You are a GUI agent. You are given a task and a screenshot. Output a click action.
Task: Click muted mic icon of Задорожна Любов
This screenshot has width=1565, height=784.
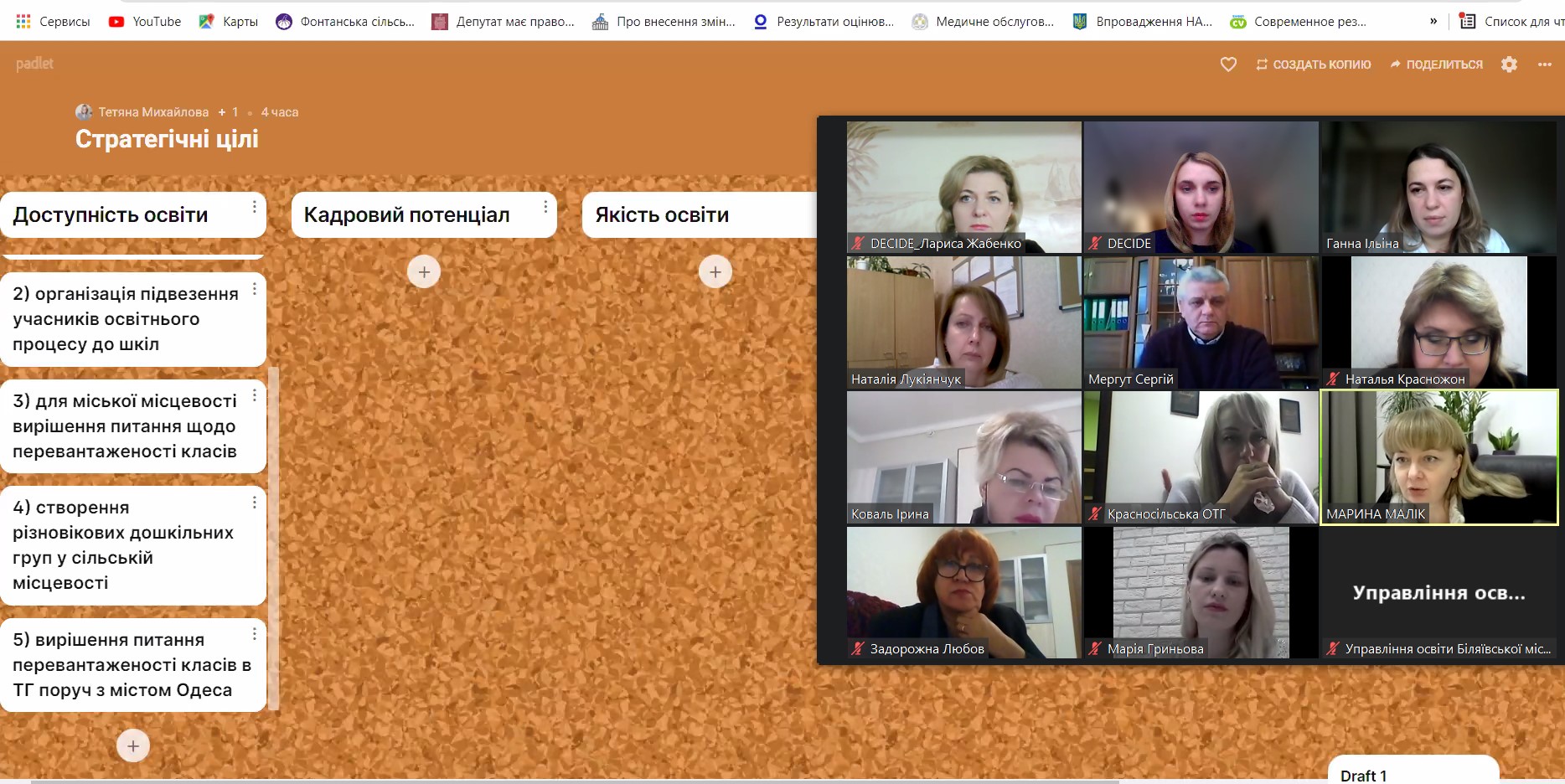coord(858,648)
